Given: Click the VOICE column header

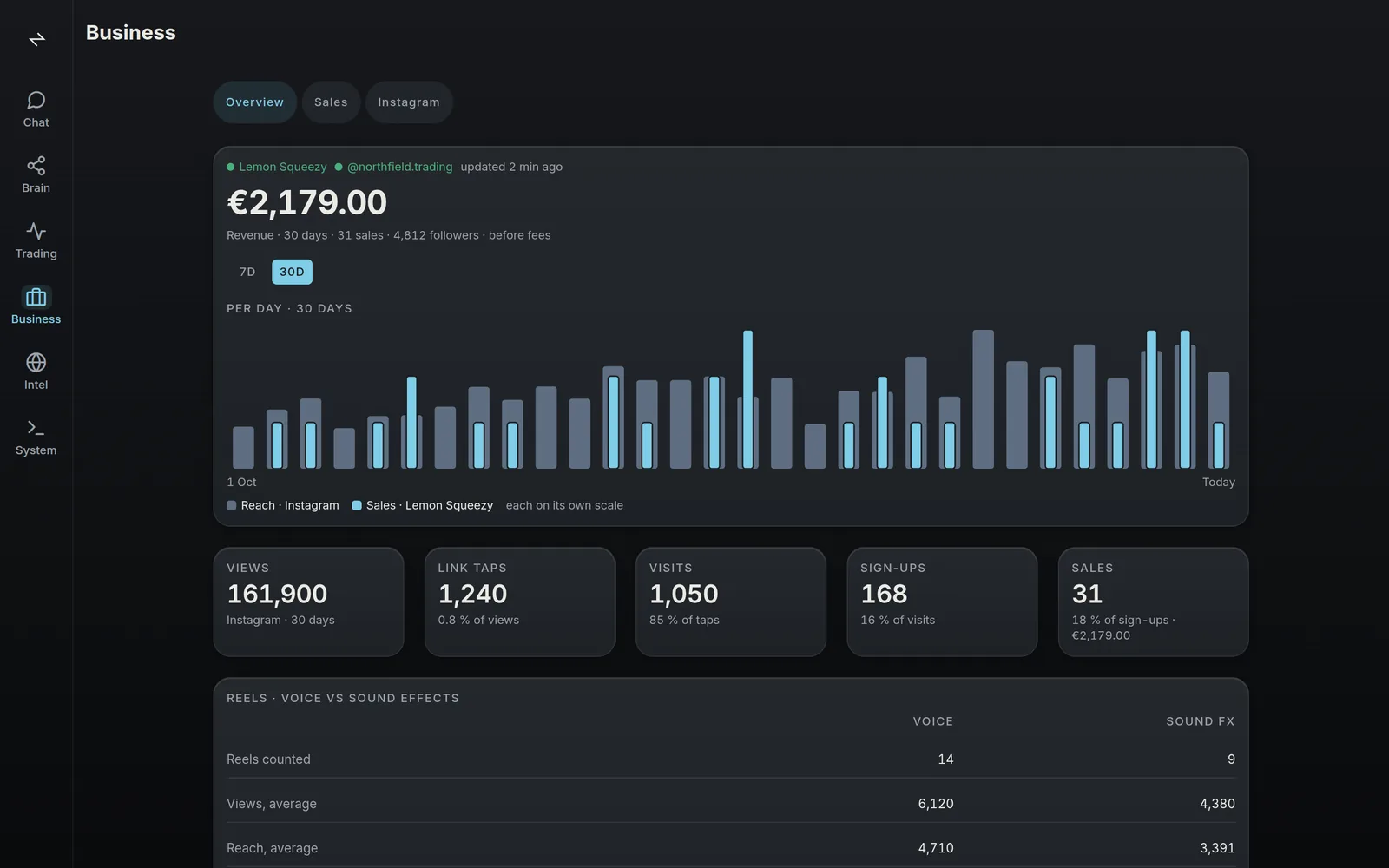Looking at the screenshot, I should pyautogui.click(x=933, y=721).
